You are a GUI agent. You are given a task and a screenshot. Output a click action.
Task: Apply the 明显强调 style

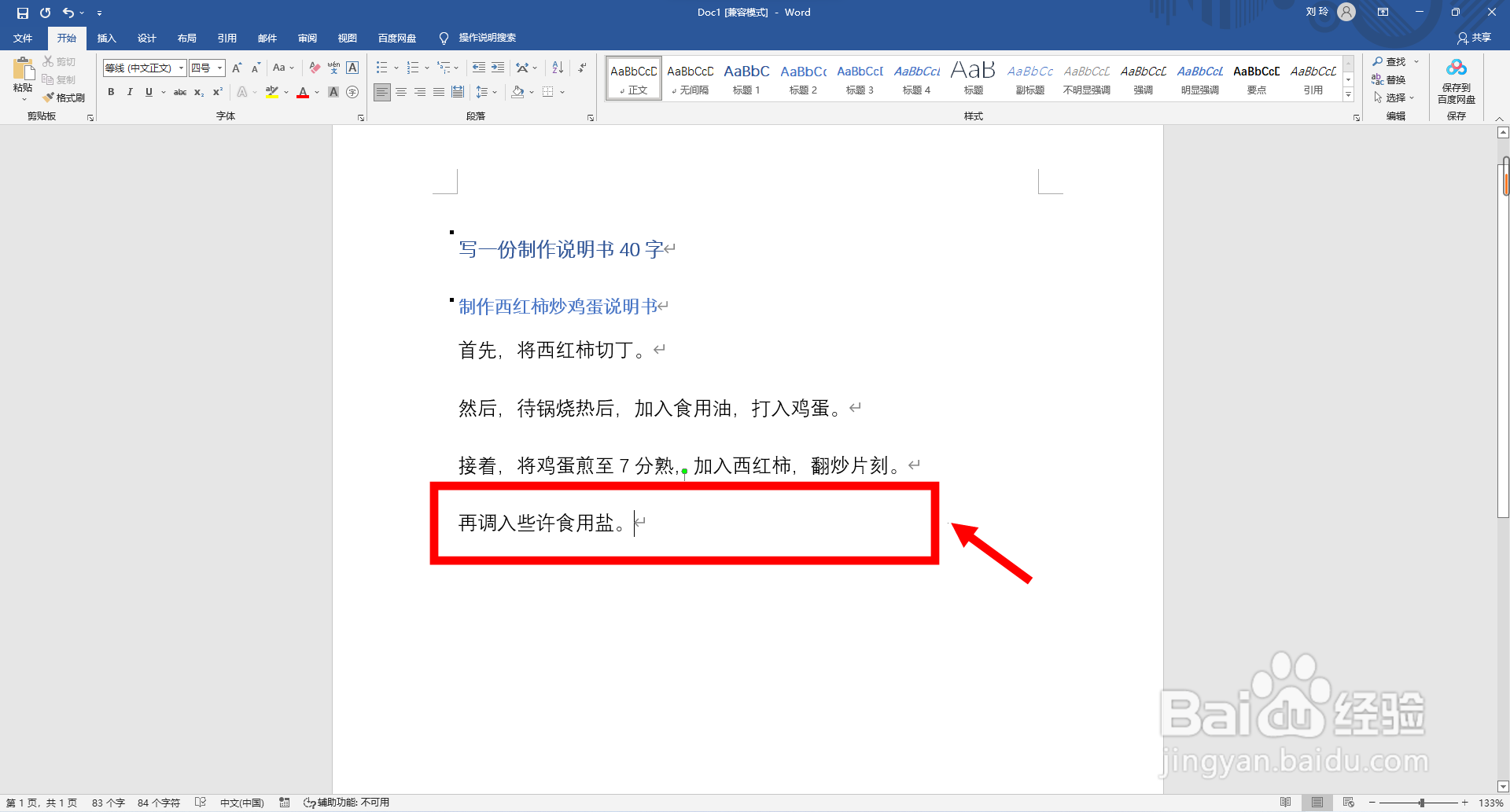pyautogui.click(x=1199, y=79)
